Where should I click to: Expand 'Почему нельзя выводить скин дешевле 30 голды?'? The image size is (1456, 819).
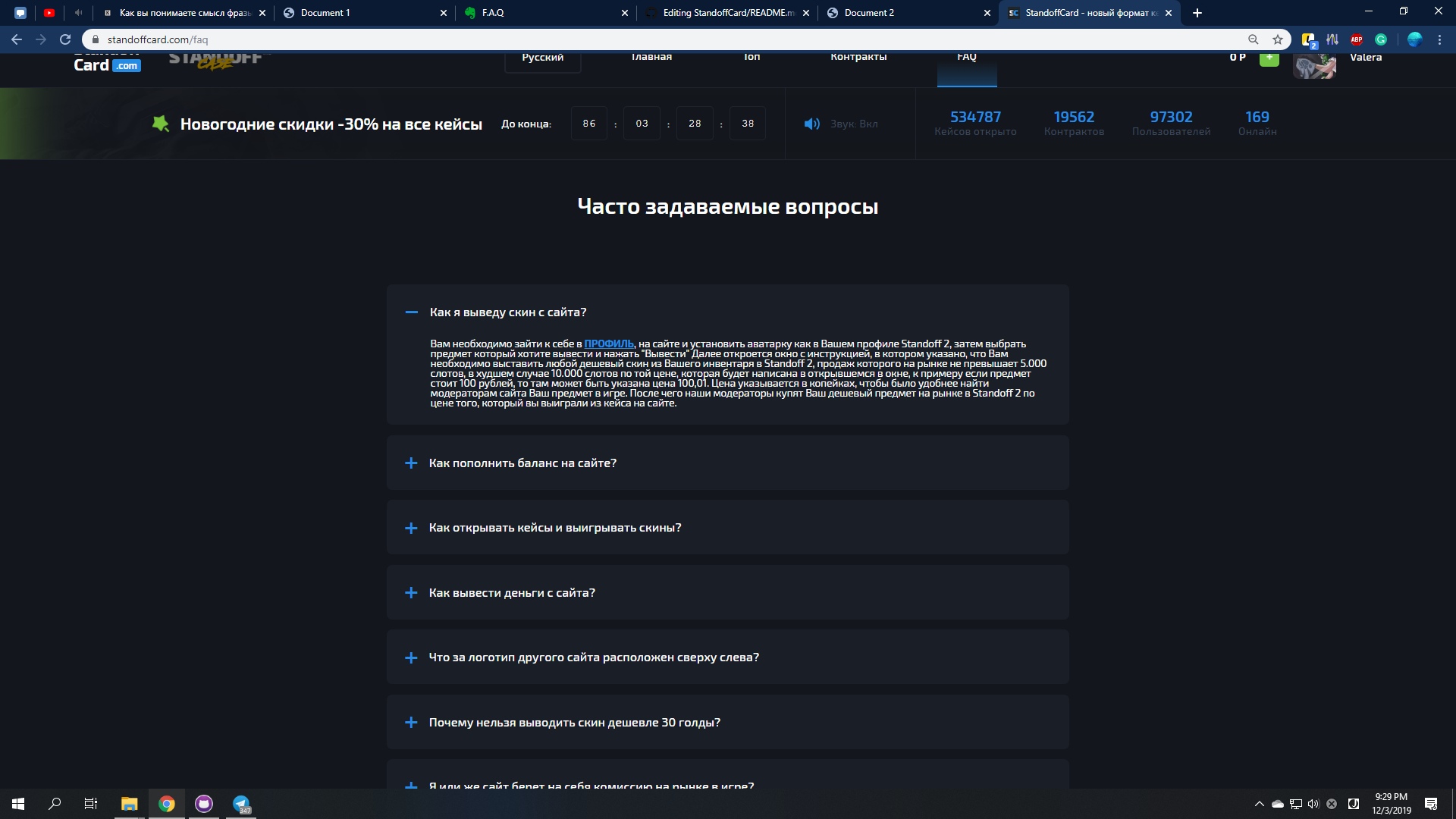(411, 722)
